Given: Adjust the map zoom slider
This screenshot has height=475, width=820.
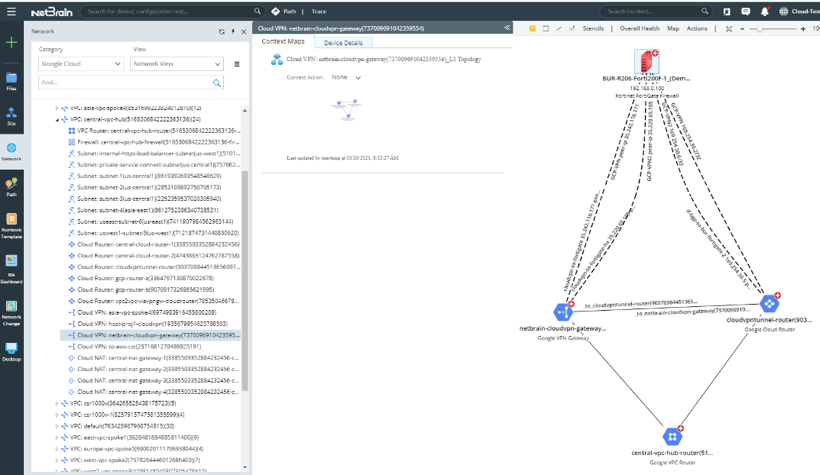Looking at the screenshot, I should click(762, 29).
